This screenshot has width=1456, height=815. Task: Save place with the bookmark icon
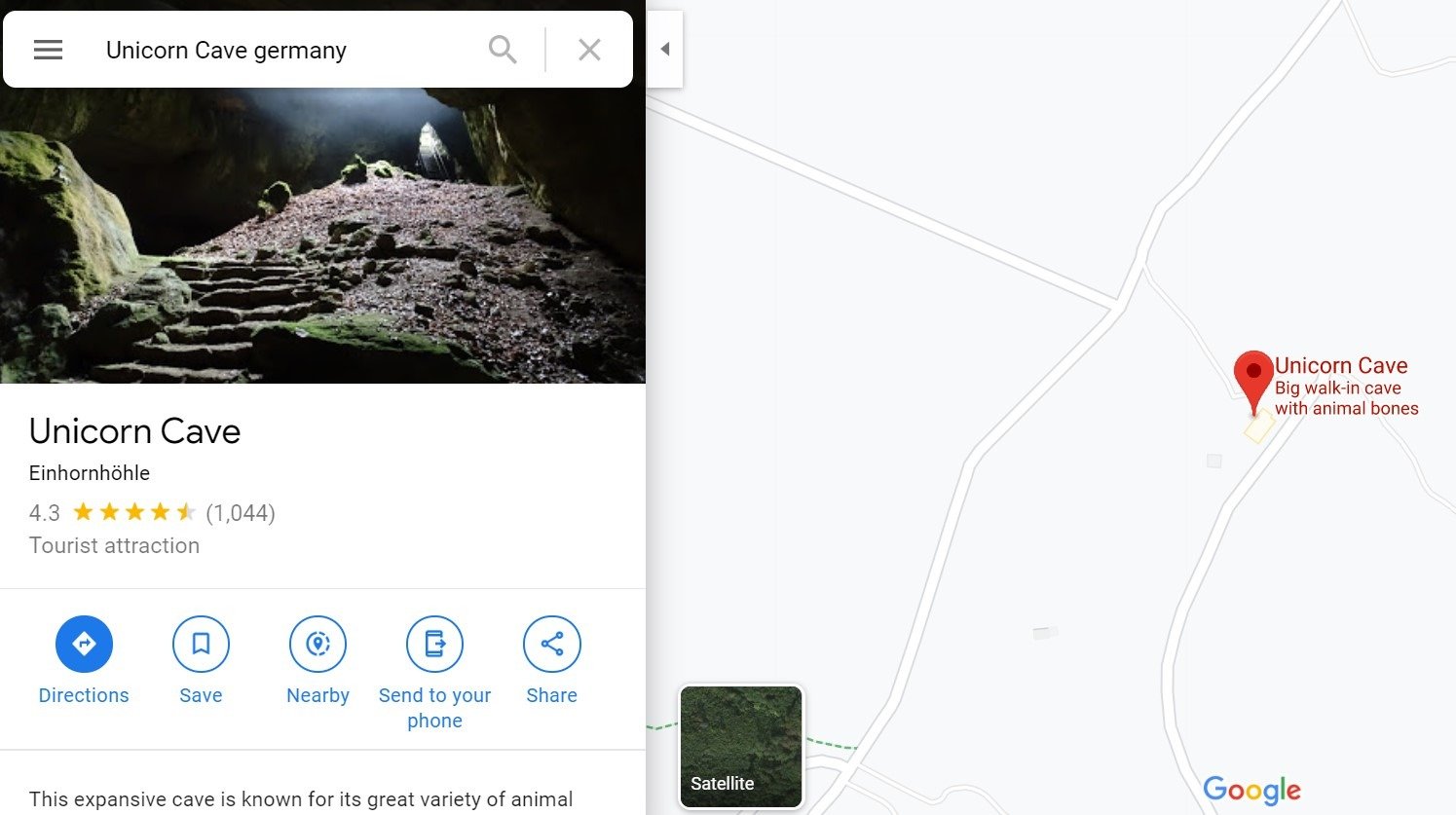pos(201,644)
